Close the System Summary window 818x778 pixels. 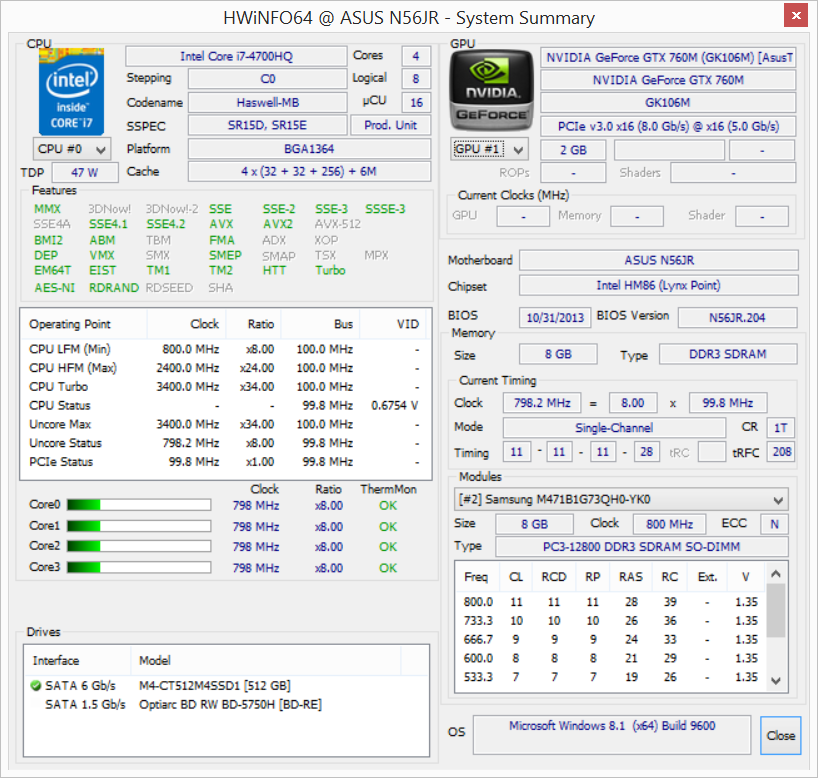(x=796, y=16)
